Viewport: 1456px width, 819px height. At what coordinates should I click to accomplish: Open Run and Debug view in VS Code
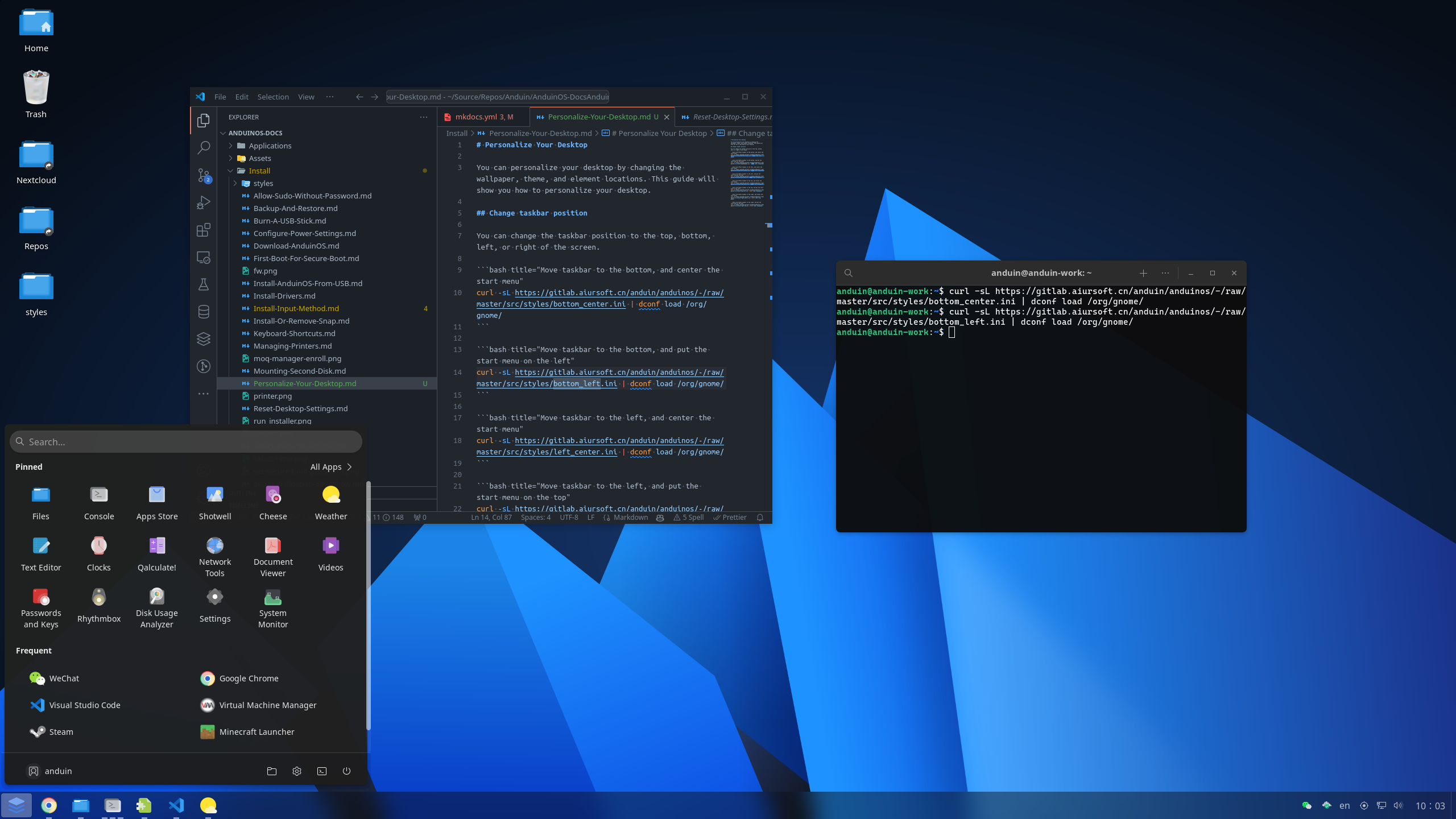tap(203, 202)
